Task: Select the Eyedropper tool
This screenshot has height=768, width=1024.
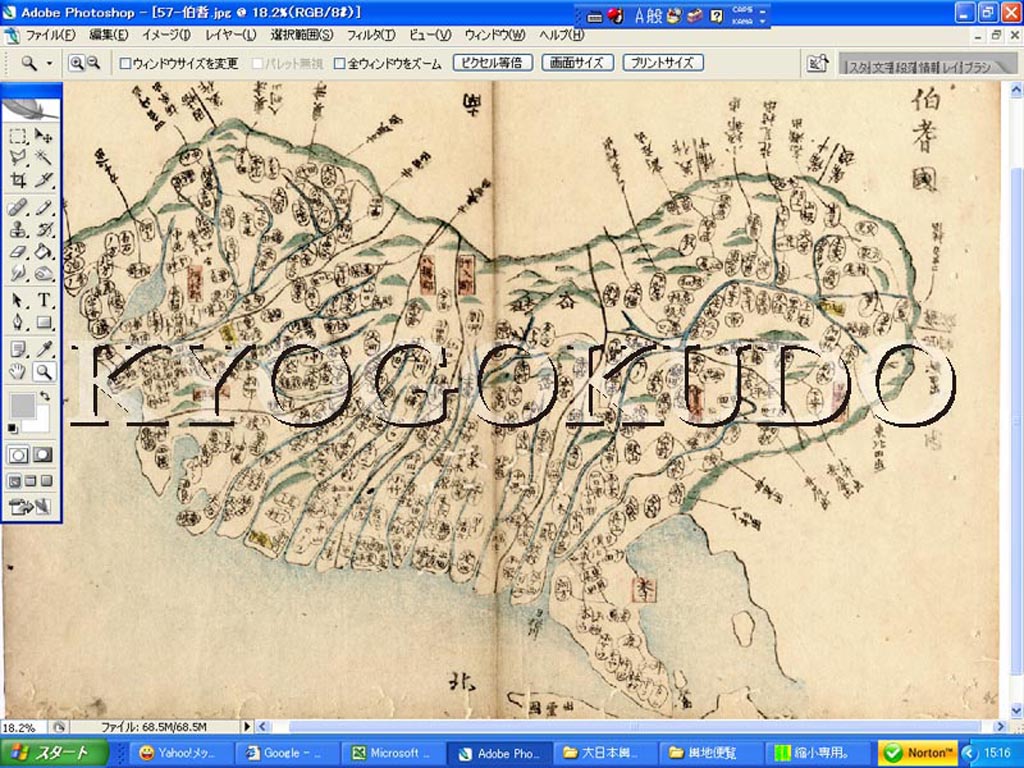Action: pos(44,349)
